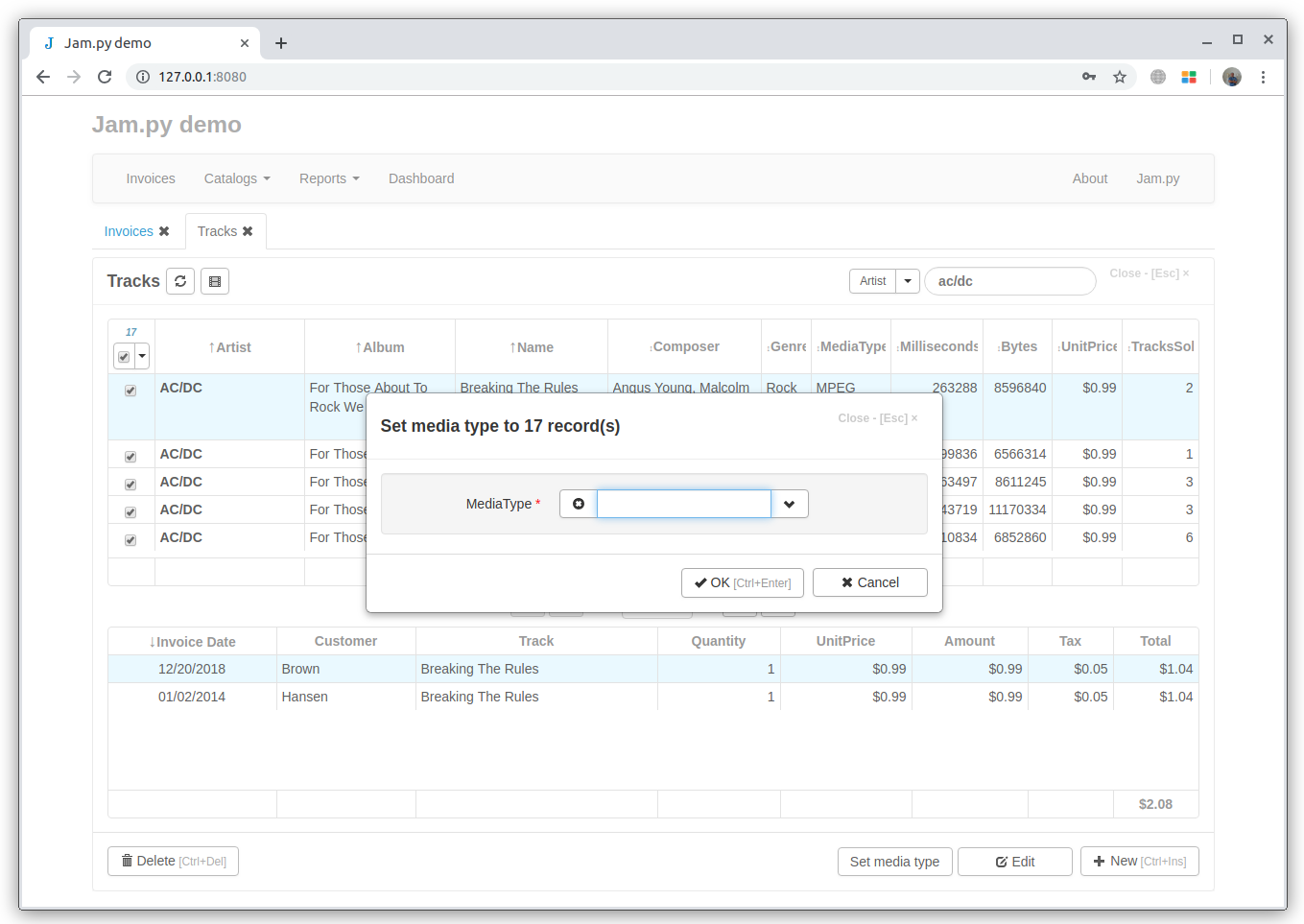1304x924 pixels.
Task: Toggle the select-all checkbox in Tracks header
Action: coord(124,357)
